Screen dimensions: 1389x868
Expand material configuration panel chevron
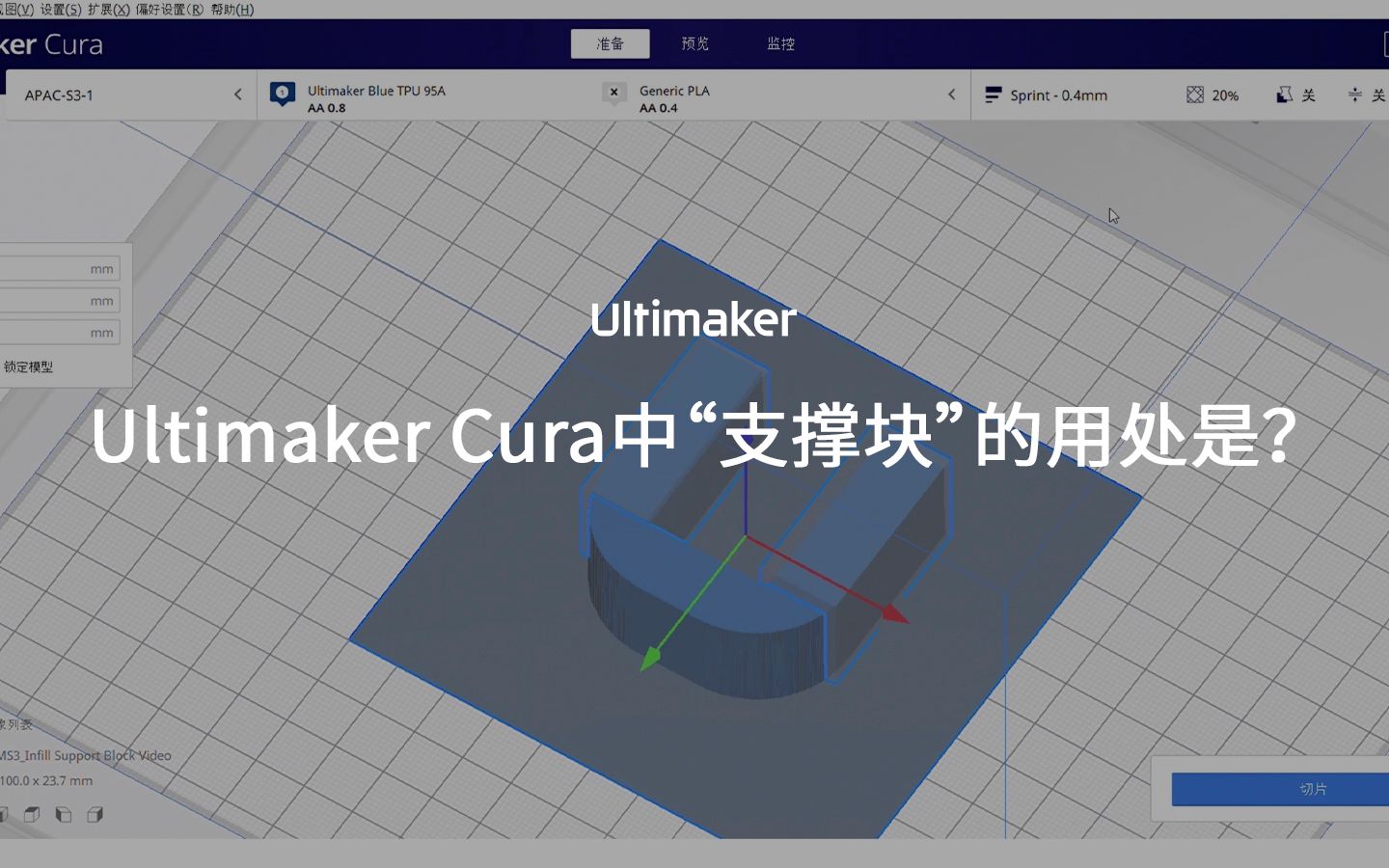[951, 95]
